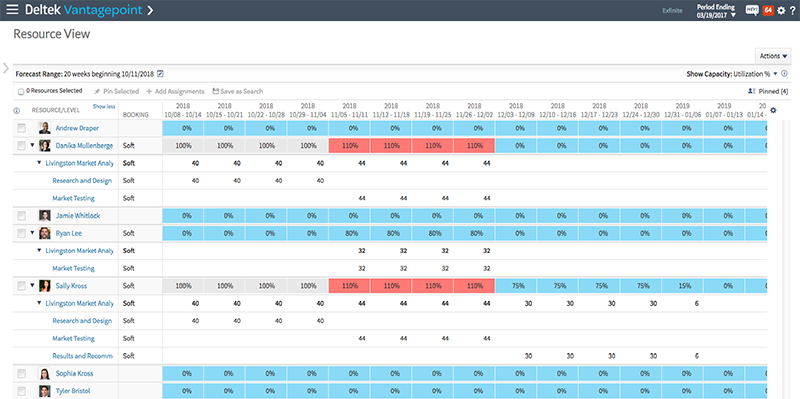Image resolution: width=800 pixels, height=399 pixels.
Task: Click Danika Mullenberge's profile photo
Action: tap(45, 145)
